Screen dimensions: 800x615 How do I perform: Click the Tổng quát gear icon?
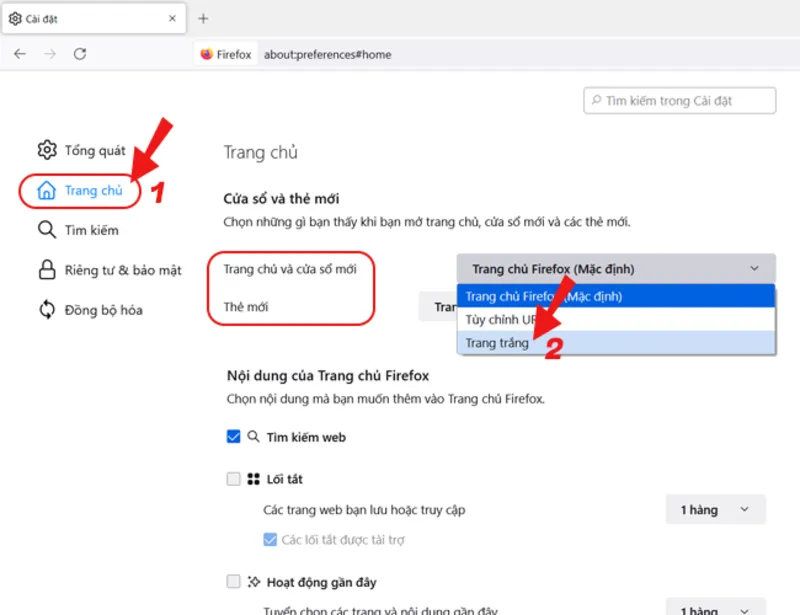click(47, 150)
